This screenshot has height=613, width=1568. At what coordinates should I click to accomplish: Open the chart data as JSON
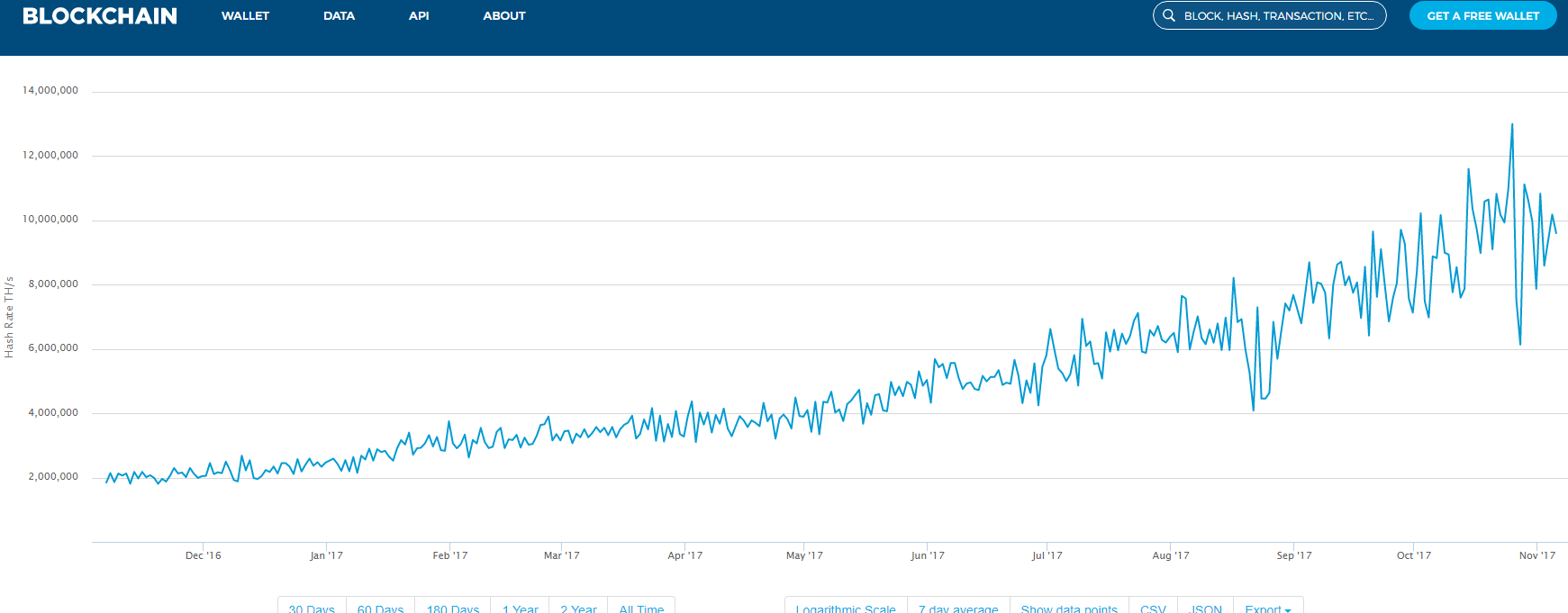(1205, 608)
